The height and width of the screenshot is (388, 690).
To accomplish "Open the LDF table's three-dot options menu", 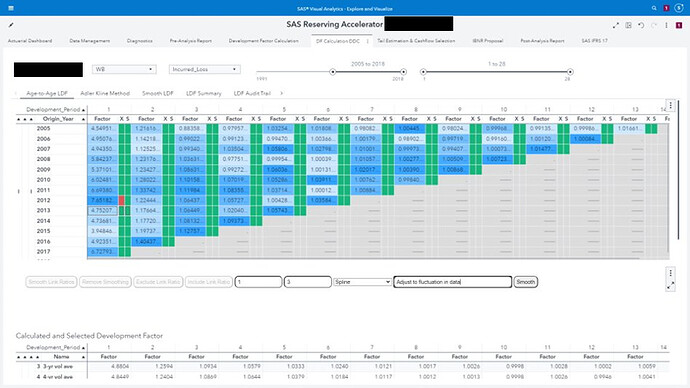I will [x=671, y=105].
